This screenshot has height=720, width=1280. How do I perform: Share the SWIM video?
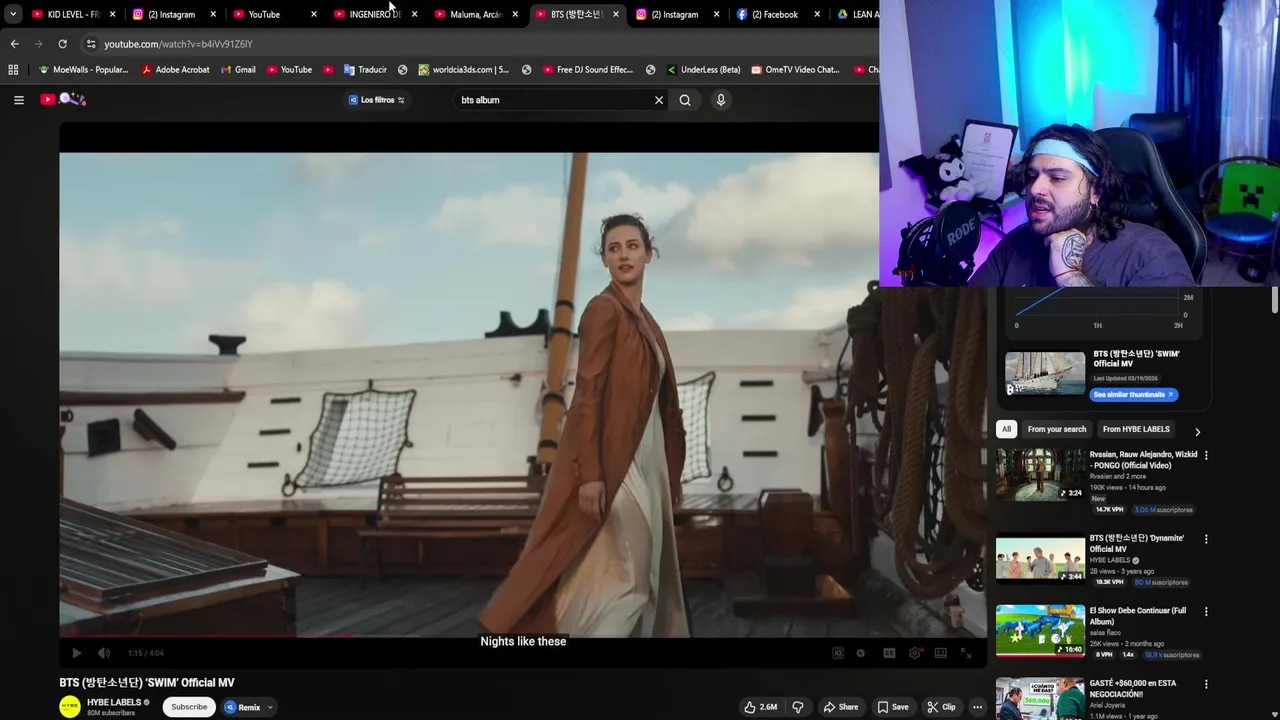pos(841,707)
